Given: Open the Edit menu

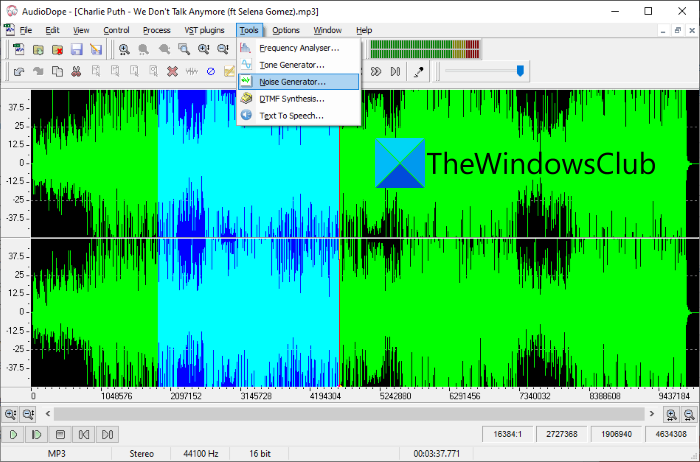Looking at the screenshot, I should tap(52, 30).
